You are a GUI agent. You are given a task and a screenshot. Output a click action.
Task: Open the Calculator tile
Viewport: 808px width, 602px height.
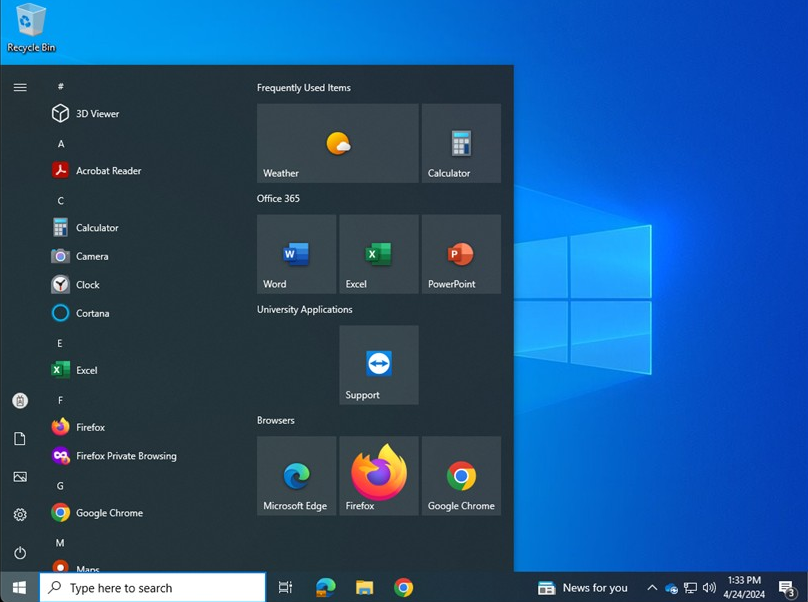[x=461, y=143]
